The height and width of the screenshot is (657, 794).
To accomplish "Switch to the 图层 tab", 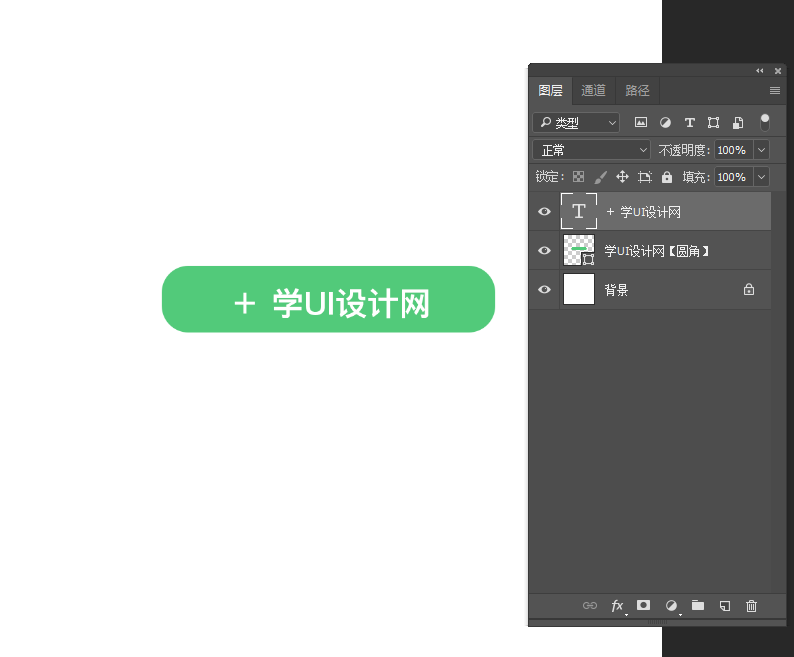I will [550, 91].
